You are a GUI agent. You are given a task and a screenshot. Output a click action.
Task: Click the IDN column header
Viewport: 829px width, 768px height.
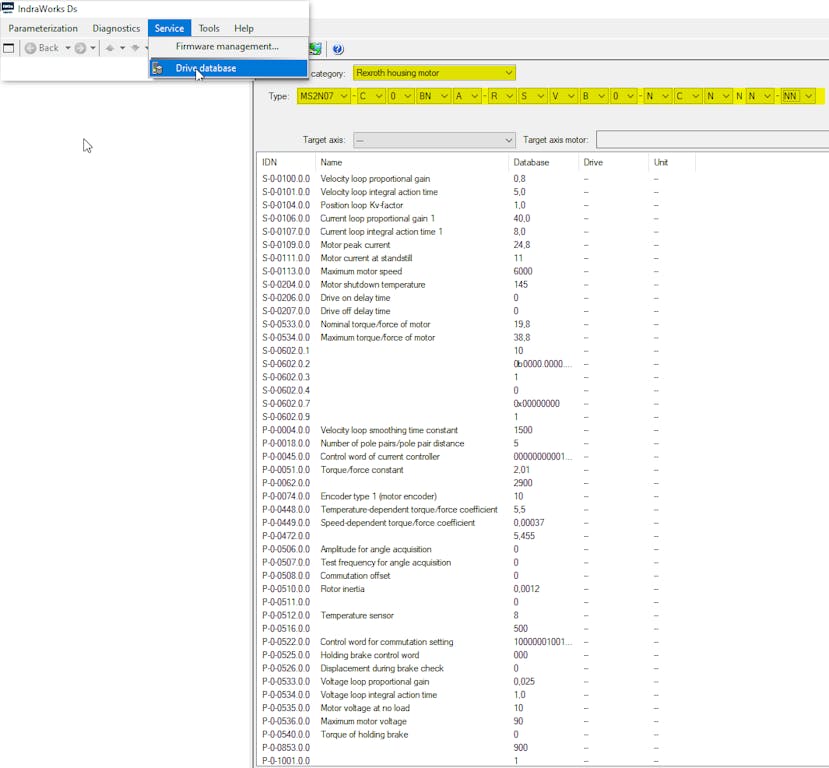click(x=270, y=162)
